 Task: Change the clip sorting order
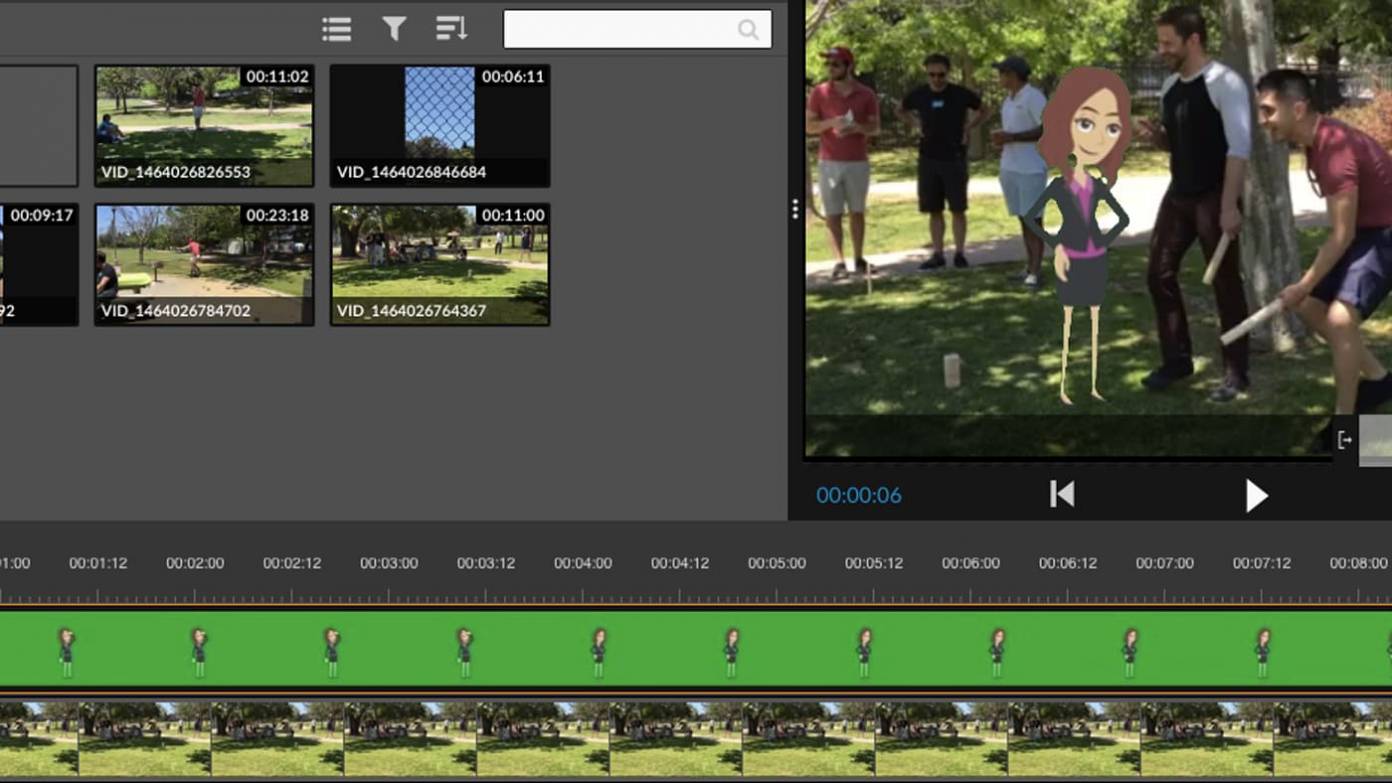click(452, 29)
